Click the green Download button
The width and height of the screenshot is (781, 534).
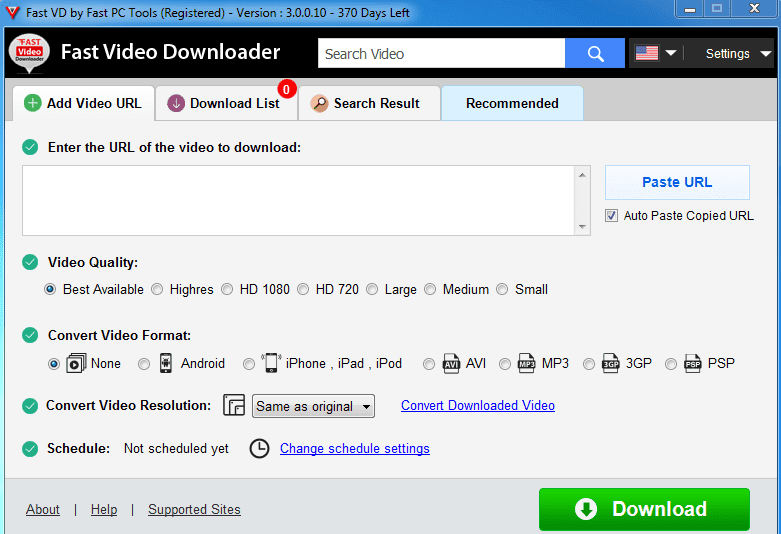coord(644,509)
